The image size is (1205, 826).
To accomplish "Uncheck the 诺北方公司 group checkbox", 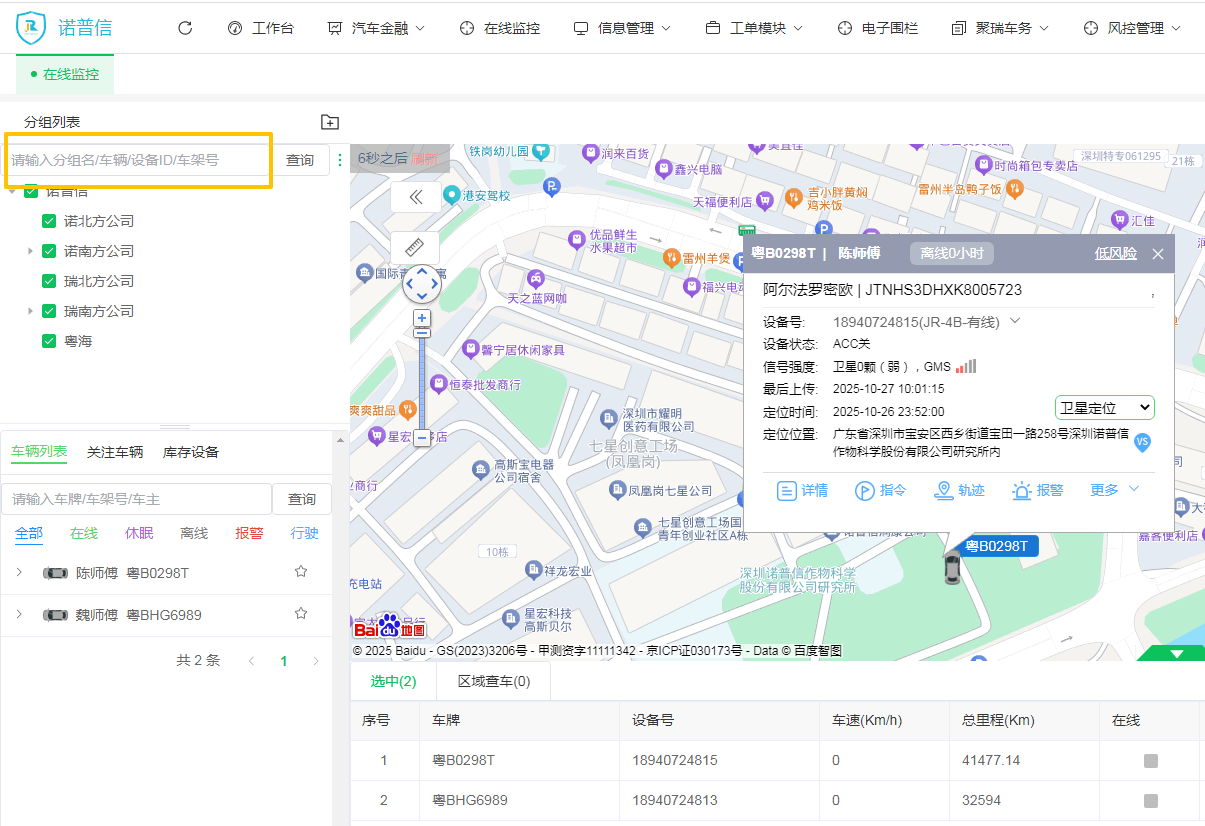I will pos(48,221).
